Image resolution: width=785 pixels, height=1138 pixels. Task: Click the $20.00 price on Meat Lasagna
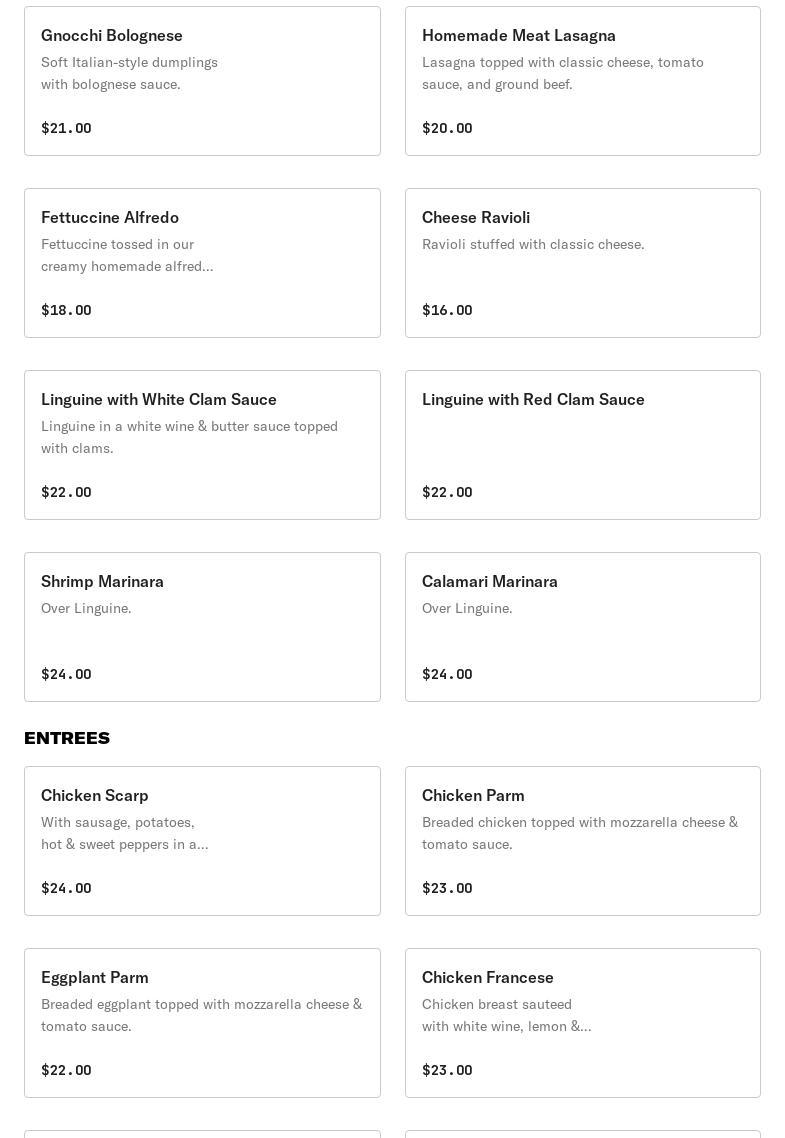pos(447,128)
